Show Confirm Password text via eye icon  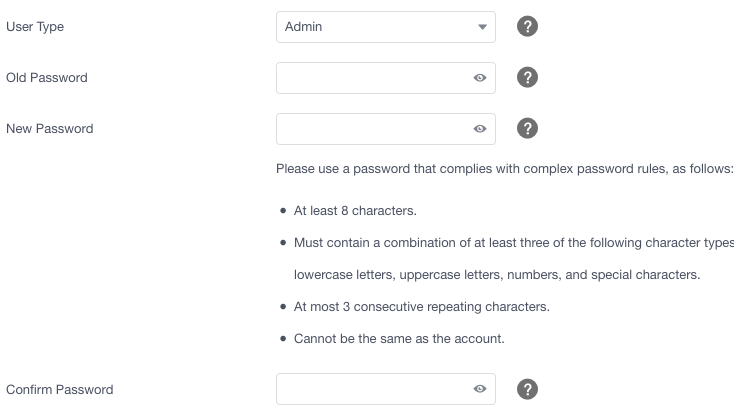pyautogui.click(x=480, y=389)
